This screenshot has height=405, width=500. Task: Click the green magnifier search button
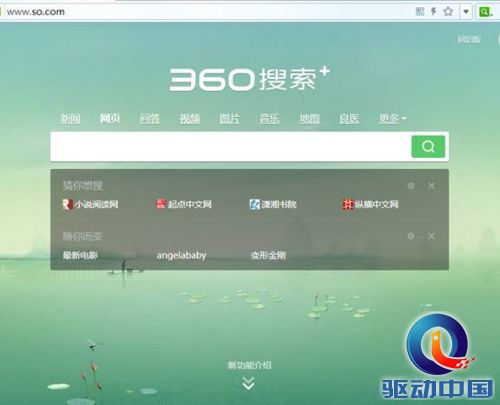428,147
